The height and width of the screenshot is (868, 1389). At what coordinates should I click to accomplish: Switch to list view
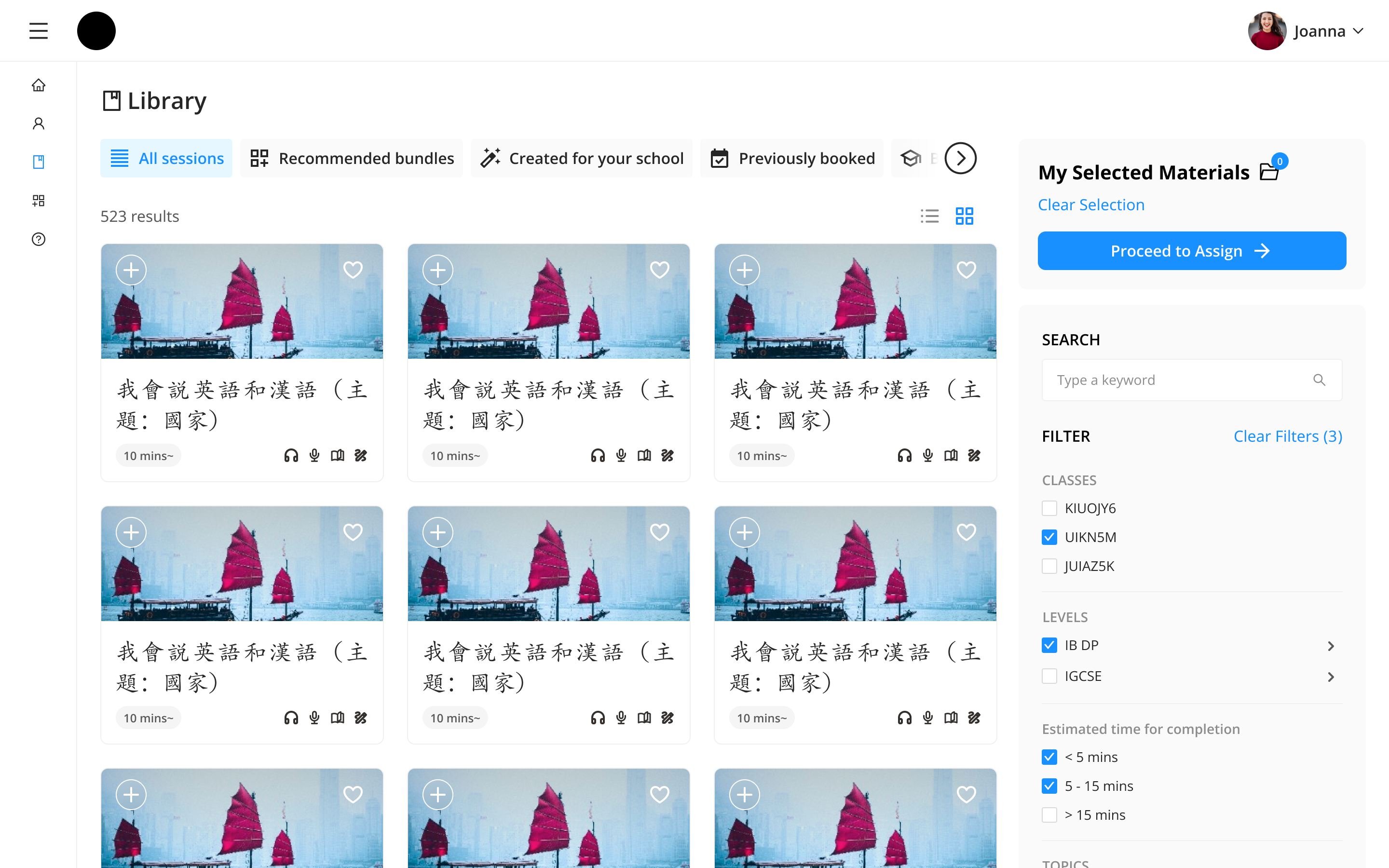(x=929, y=216)
